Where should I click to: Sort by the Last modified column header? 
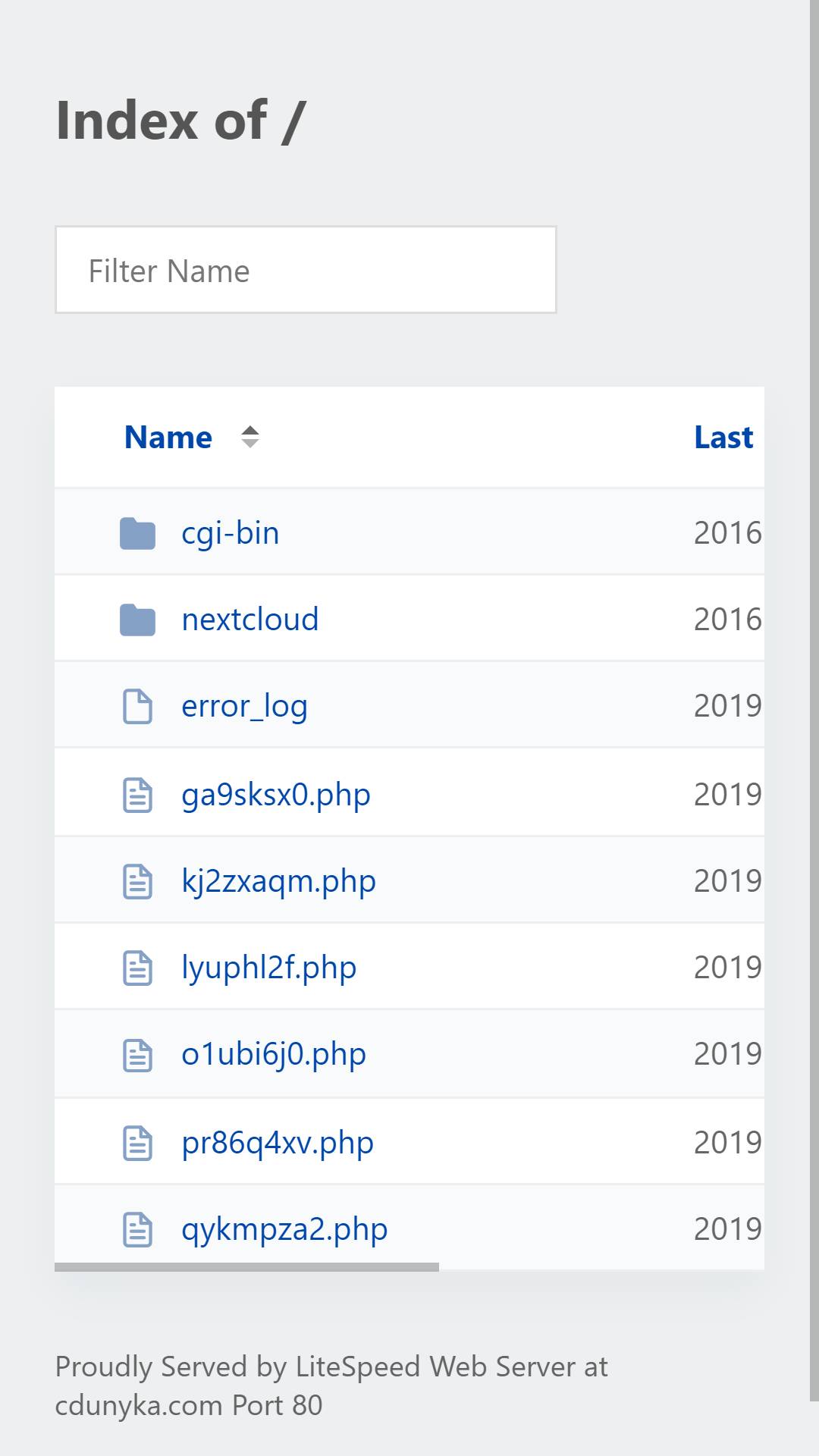tap(724, 438)
